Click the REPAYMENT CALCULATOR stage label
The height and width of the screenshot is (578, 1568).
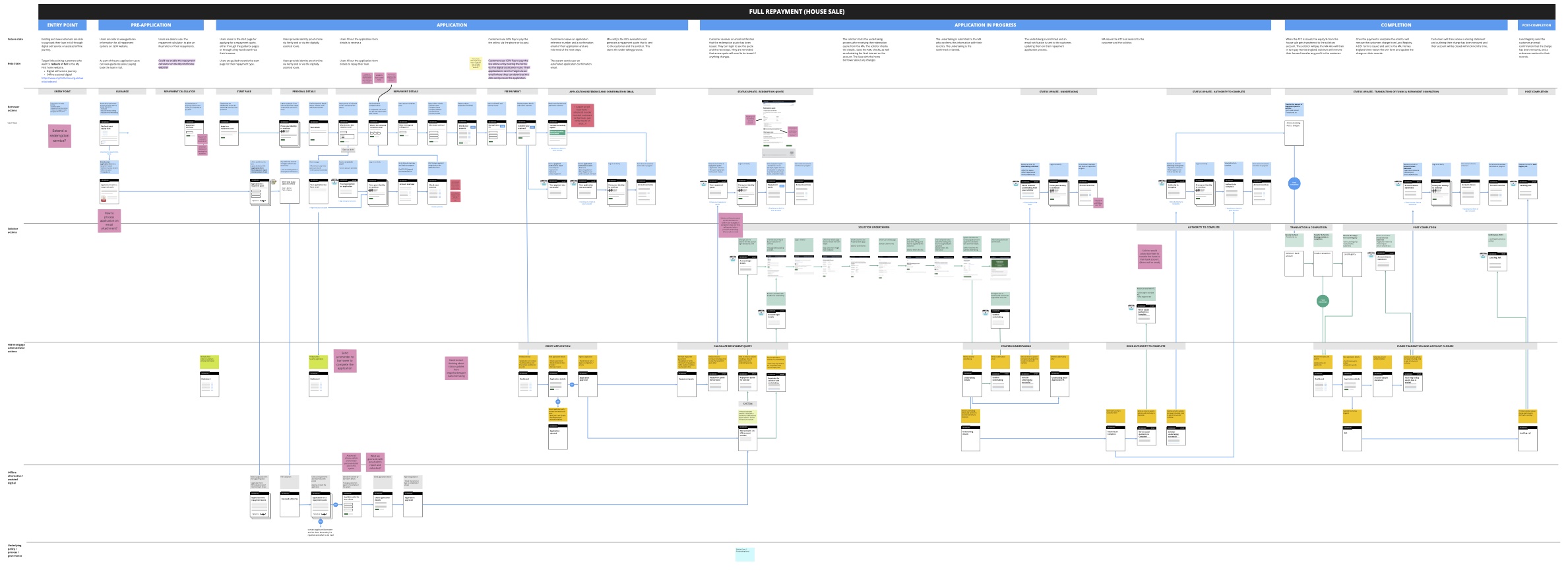[179, 92]
